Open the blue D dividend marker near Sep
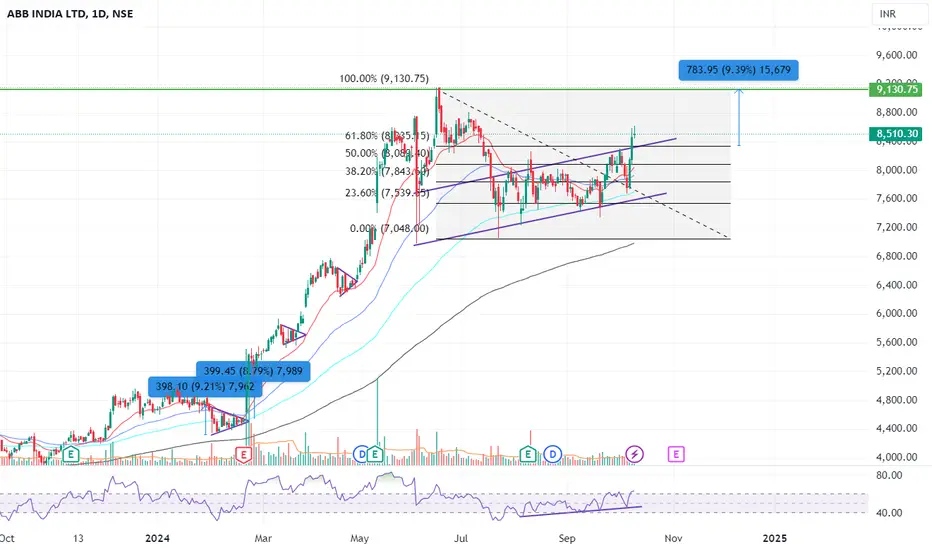This screenshot has width=932, height=550. (553, 455)
